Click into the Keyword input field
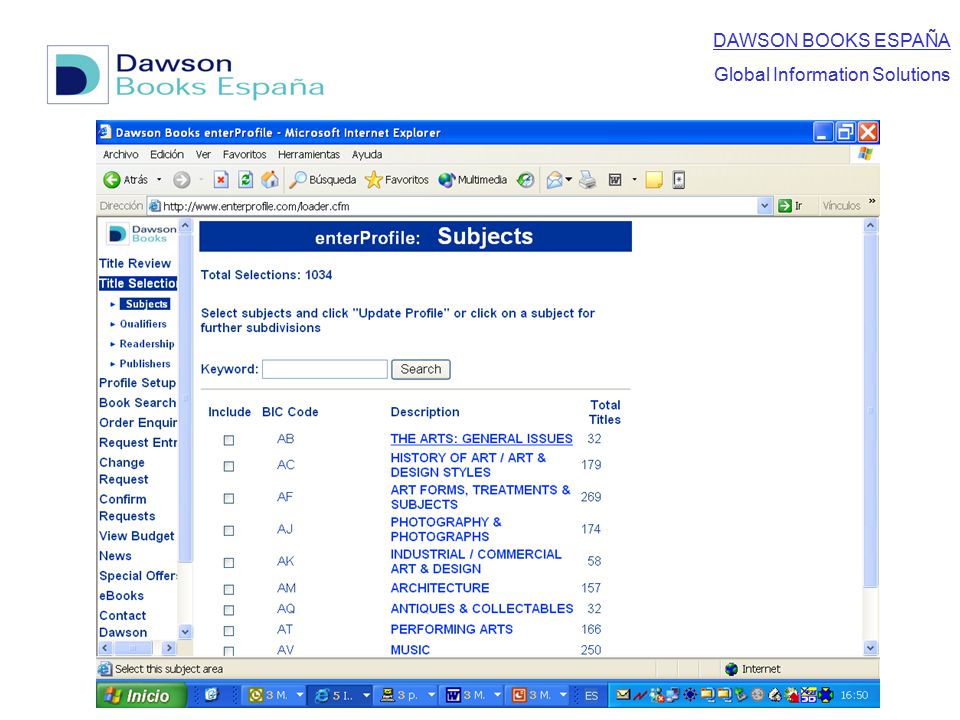The height and width of the screenshot is (720, 960). click(x=325, y=369)
